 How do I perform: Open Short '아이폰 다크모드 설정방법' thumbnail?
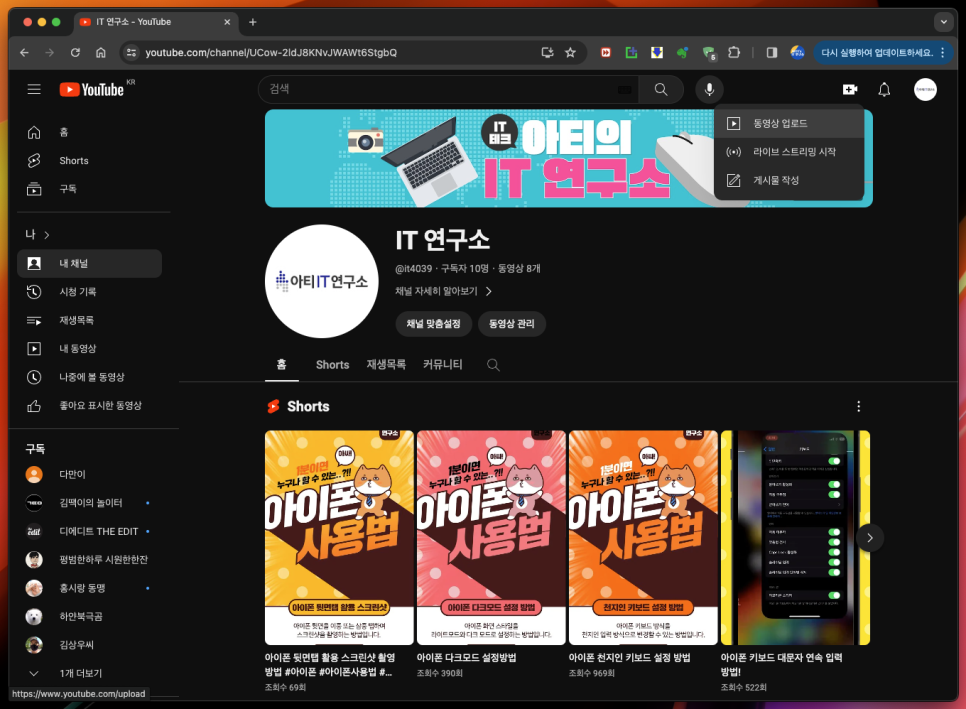point(491,537)
